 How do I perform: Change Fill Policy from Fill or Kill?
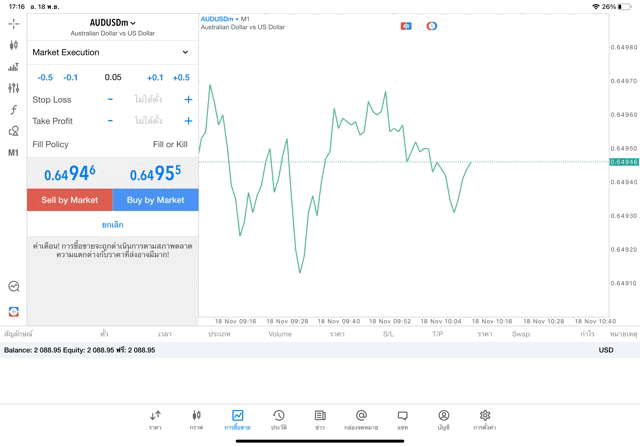(x=169, y=145)
